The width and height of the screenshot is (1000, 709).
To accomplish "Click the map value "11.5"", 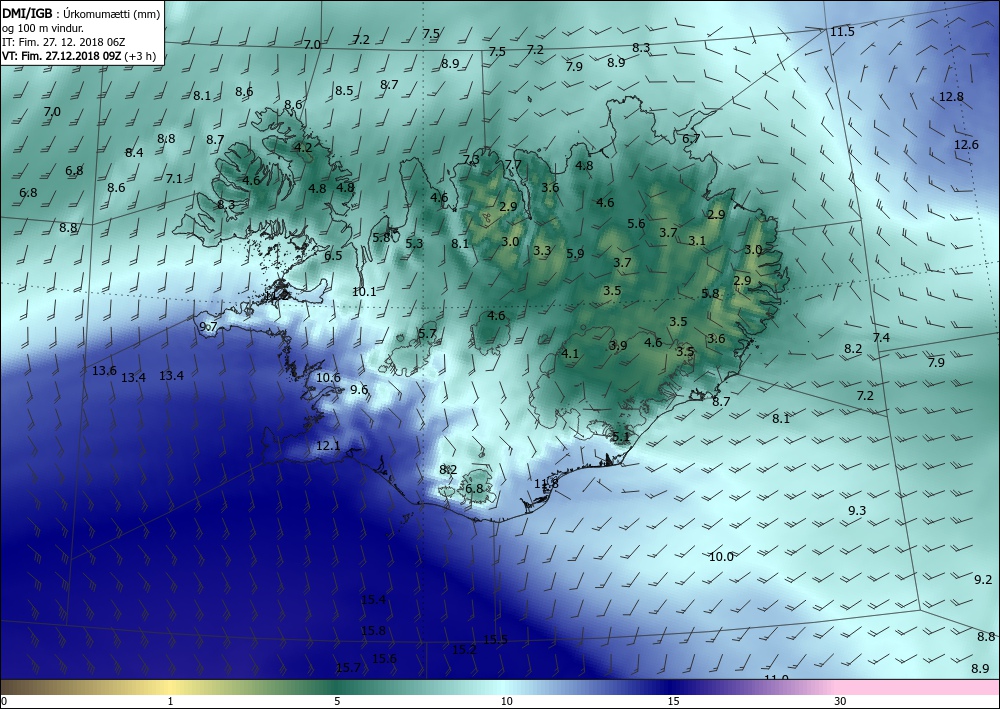I will pyautogui.click(x=842, y=31).
